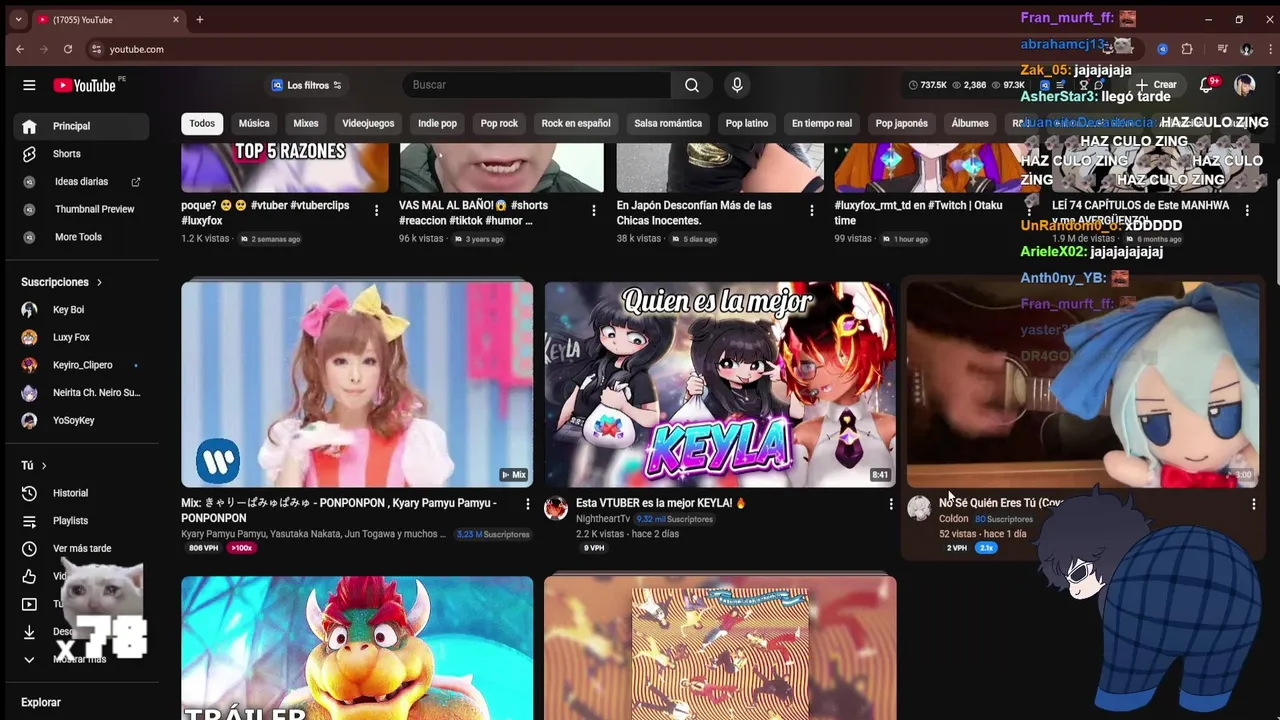The height and width of the screenshot is (720, 1280).
Task: Select the Álbumes chip
Action: [x=970, y=123]
